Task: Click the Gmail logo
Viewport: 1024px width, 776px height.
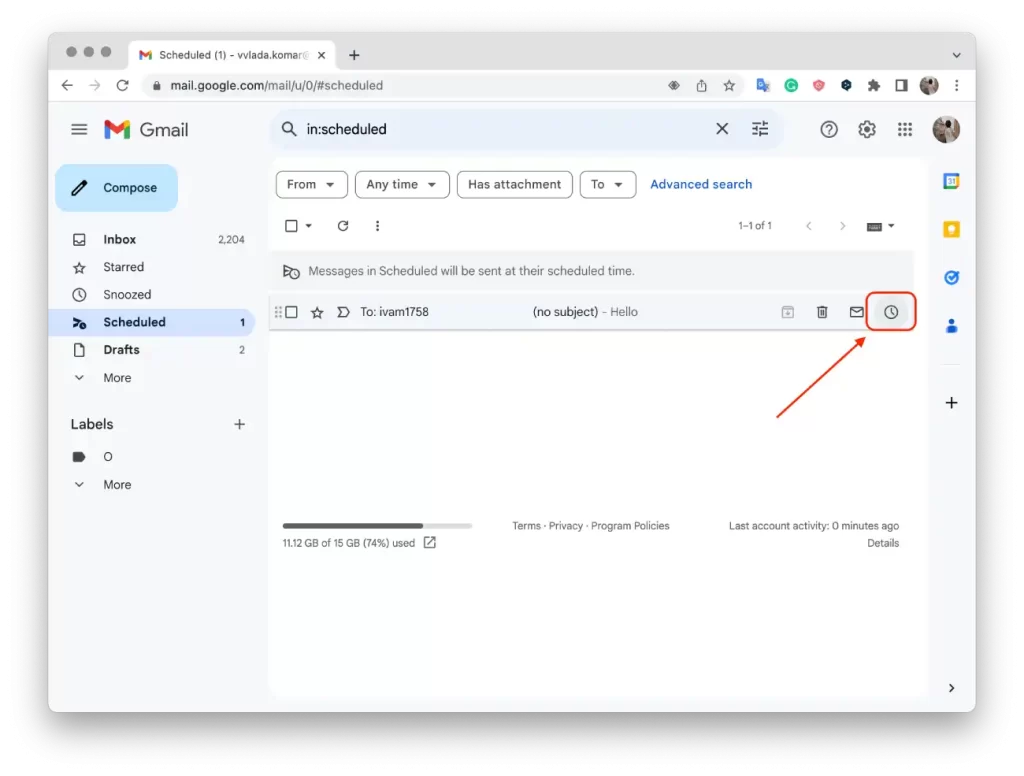Action: (x=146, y=129)
